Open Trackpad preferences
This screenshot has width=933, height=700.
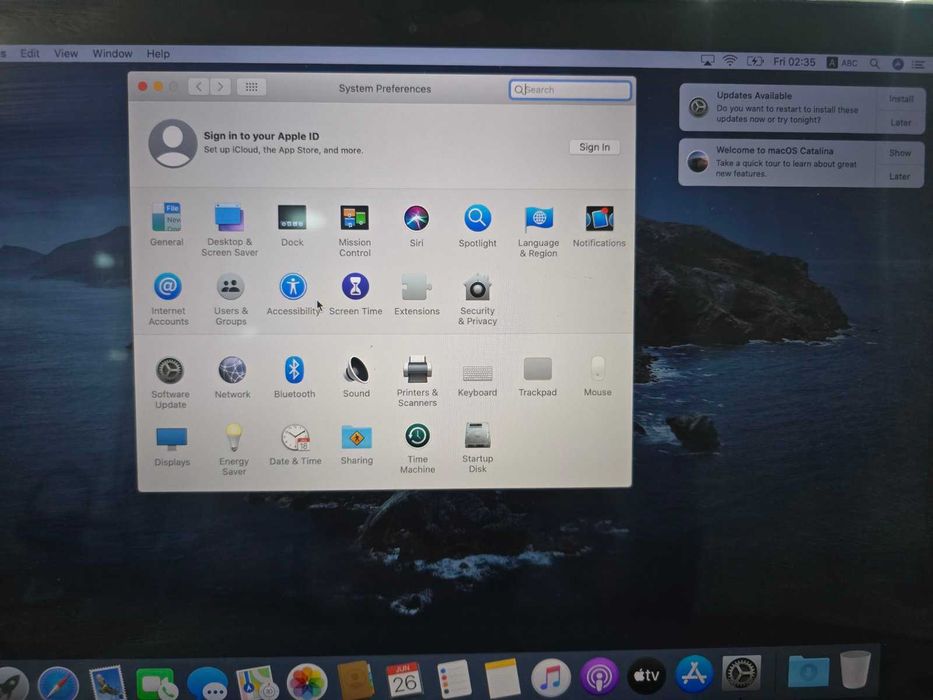(x=537, y=376)
